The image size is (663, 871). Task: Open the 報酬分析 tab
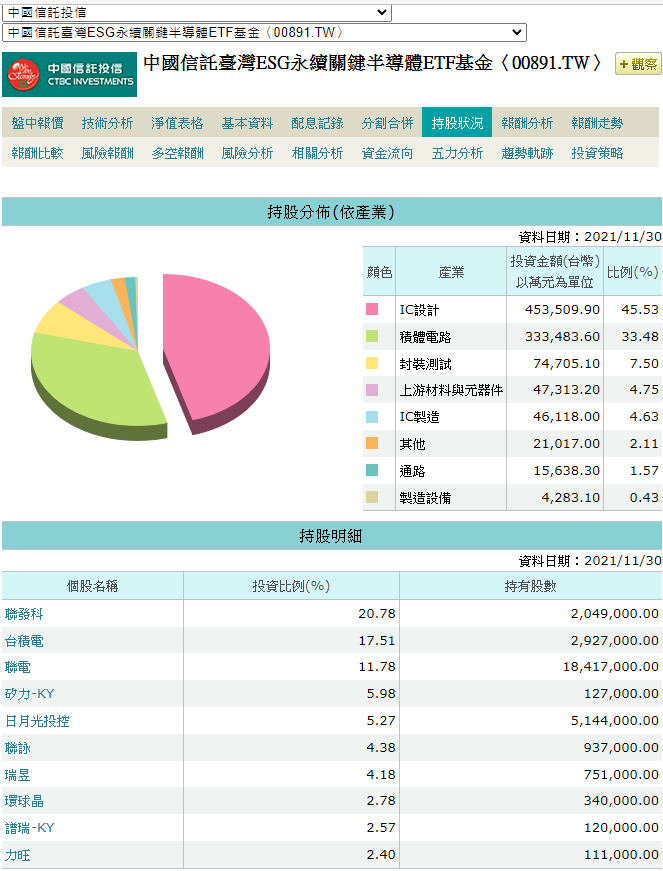click(x=527, y=123)
